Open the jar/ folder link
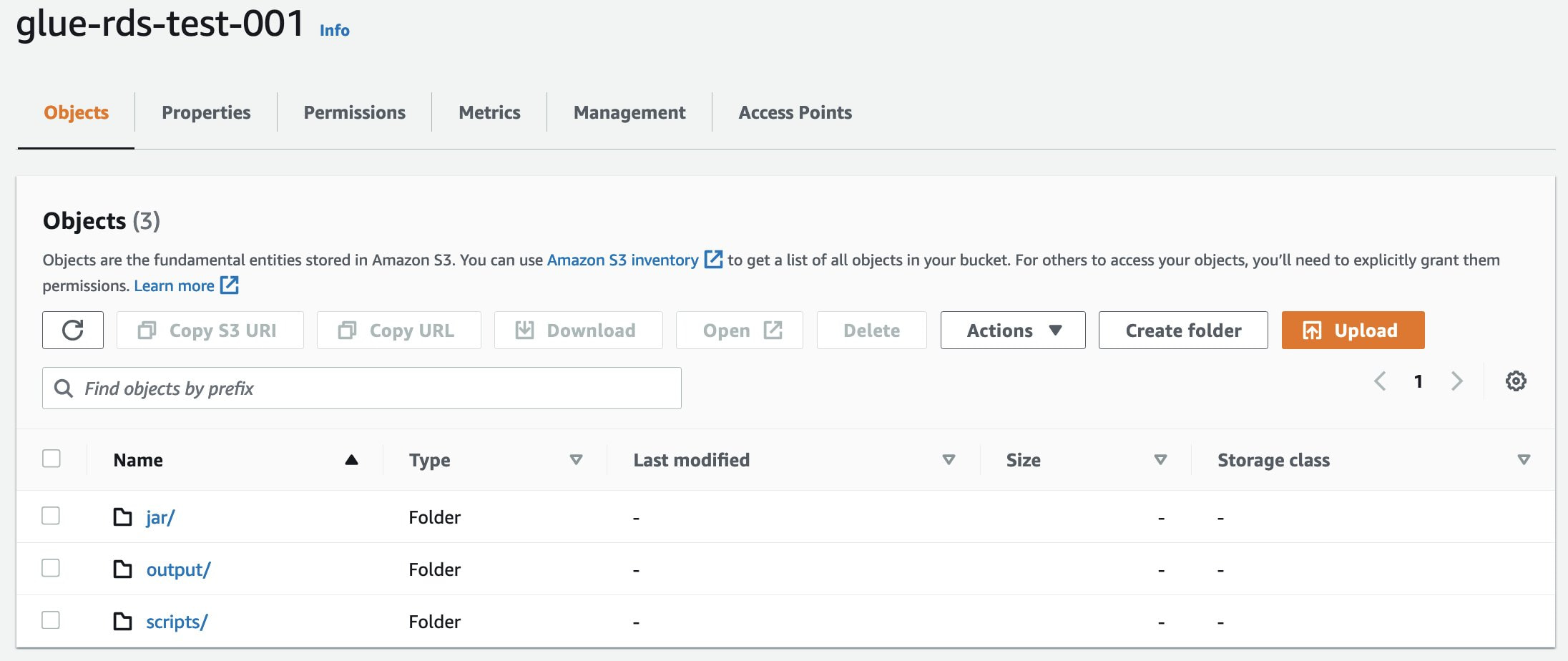This screenshot has height=661, width=1568. (160, 517)
